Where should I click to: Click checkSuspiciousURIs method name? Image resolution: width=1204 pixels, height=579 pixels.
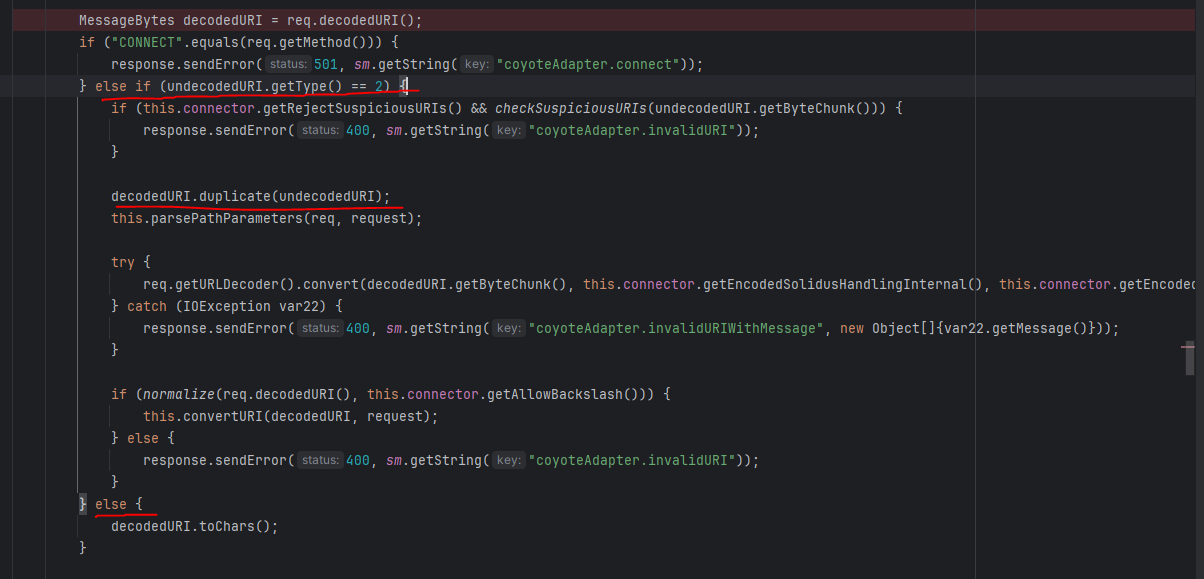point(570,108)
